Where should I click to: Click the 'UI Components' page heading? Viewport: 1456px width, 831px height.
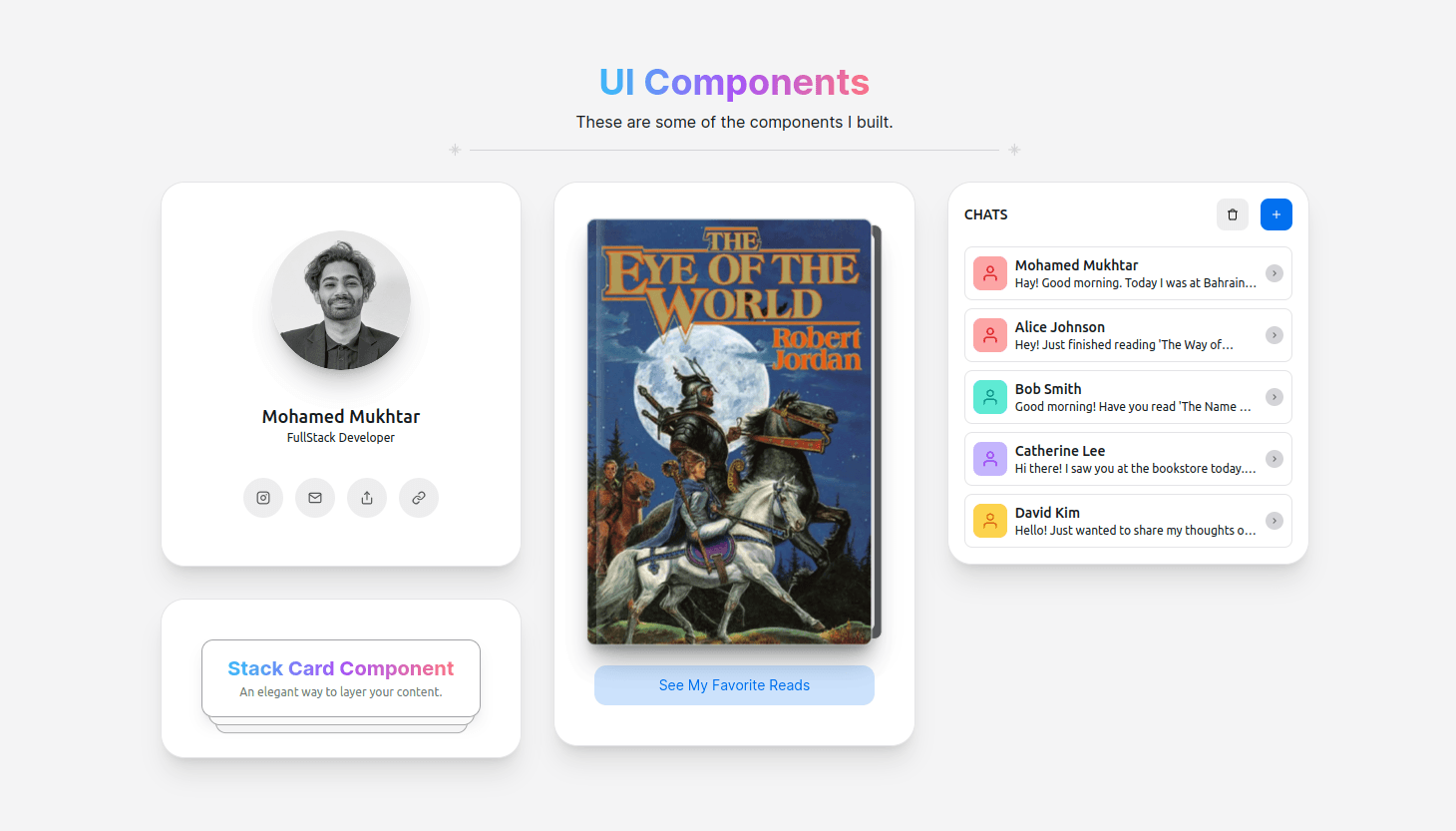pyautogui.click(x=734, y=82)
